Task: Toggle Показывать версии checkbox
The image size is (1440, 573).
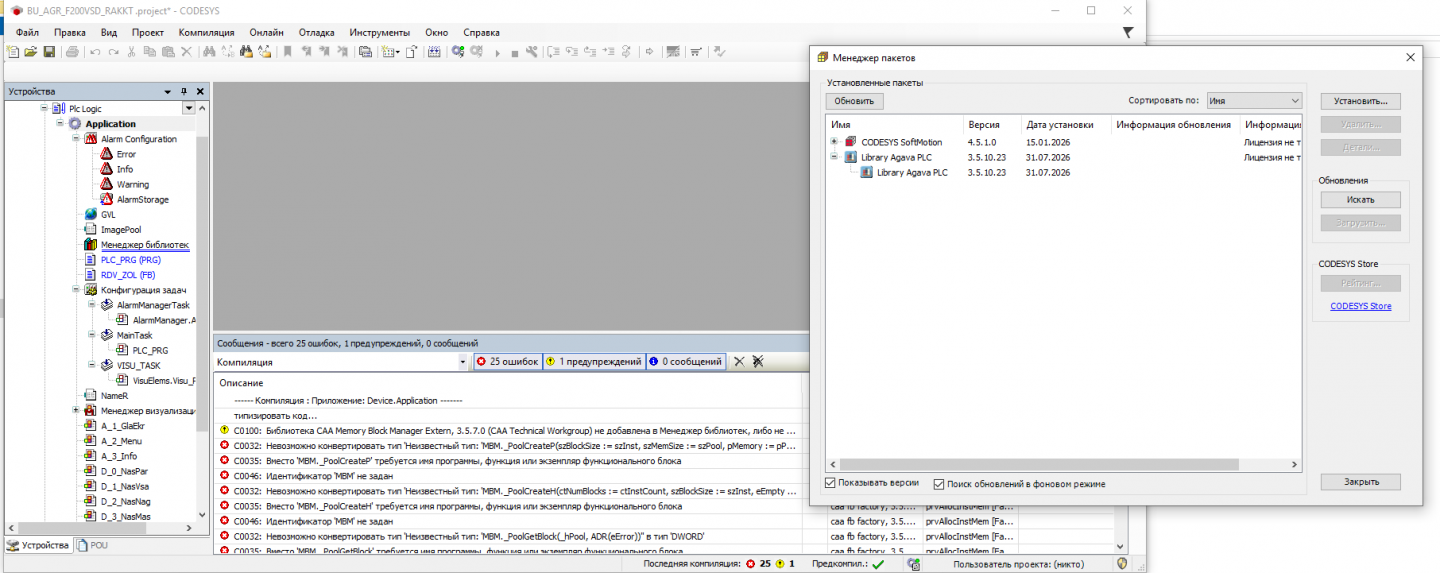Action: tap(830, 484)
